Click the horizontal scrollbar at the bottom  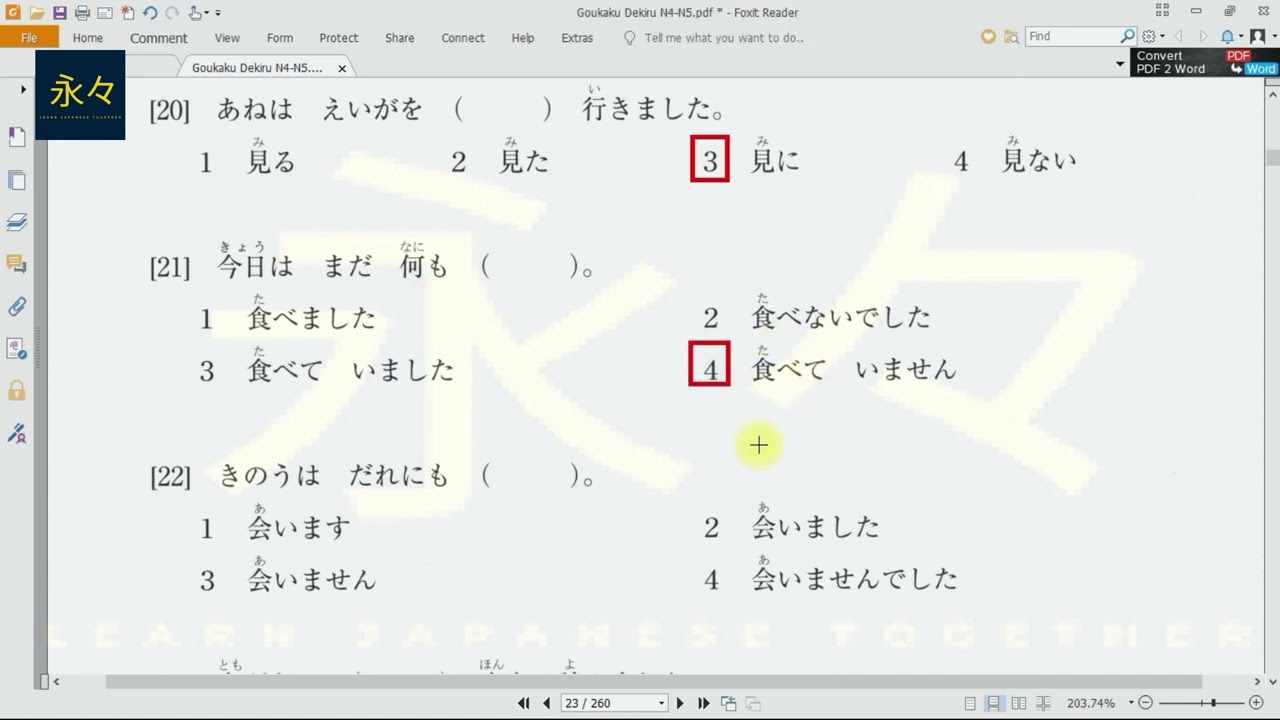coord(654,681)
